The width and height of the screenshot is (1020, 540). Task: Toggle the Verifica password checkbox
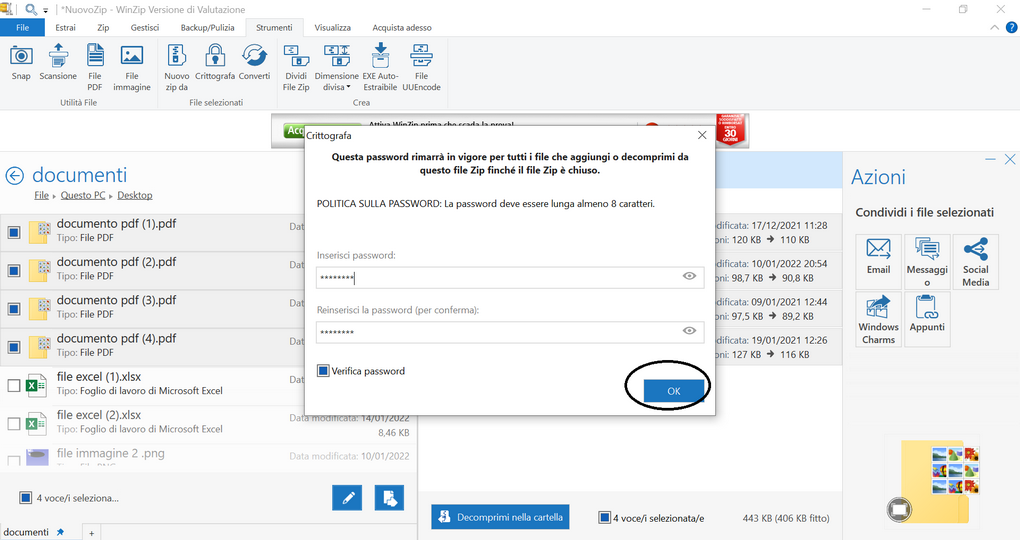point(323,371)
